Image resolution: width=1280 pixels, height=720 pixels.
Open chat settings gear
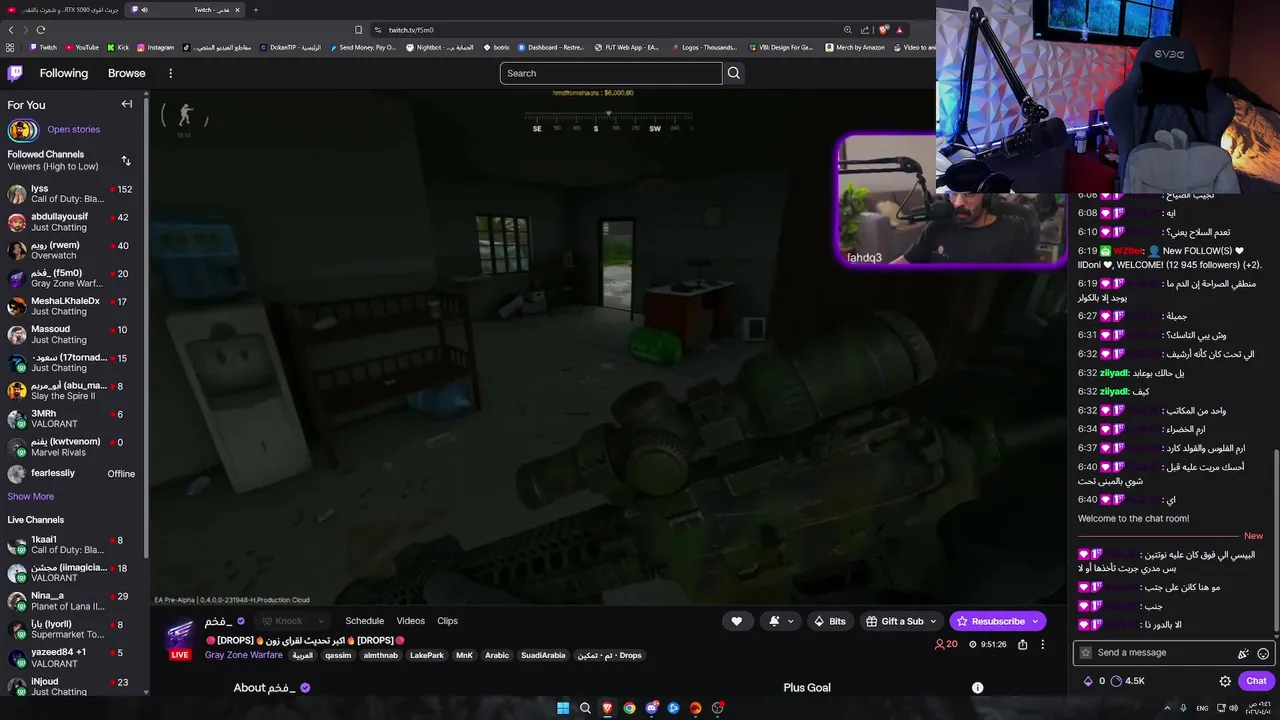pos(1225,681)
